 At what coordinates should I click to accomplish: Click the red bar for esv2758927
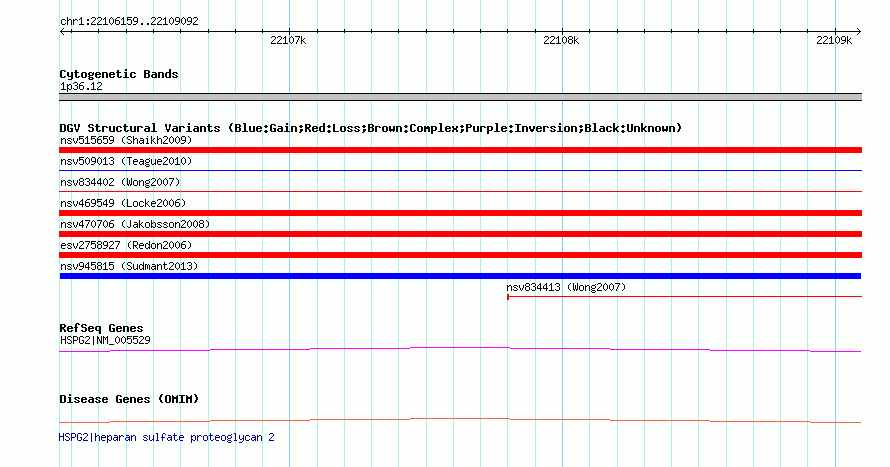click(x=460, y=255)
